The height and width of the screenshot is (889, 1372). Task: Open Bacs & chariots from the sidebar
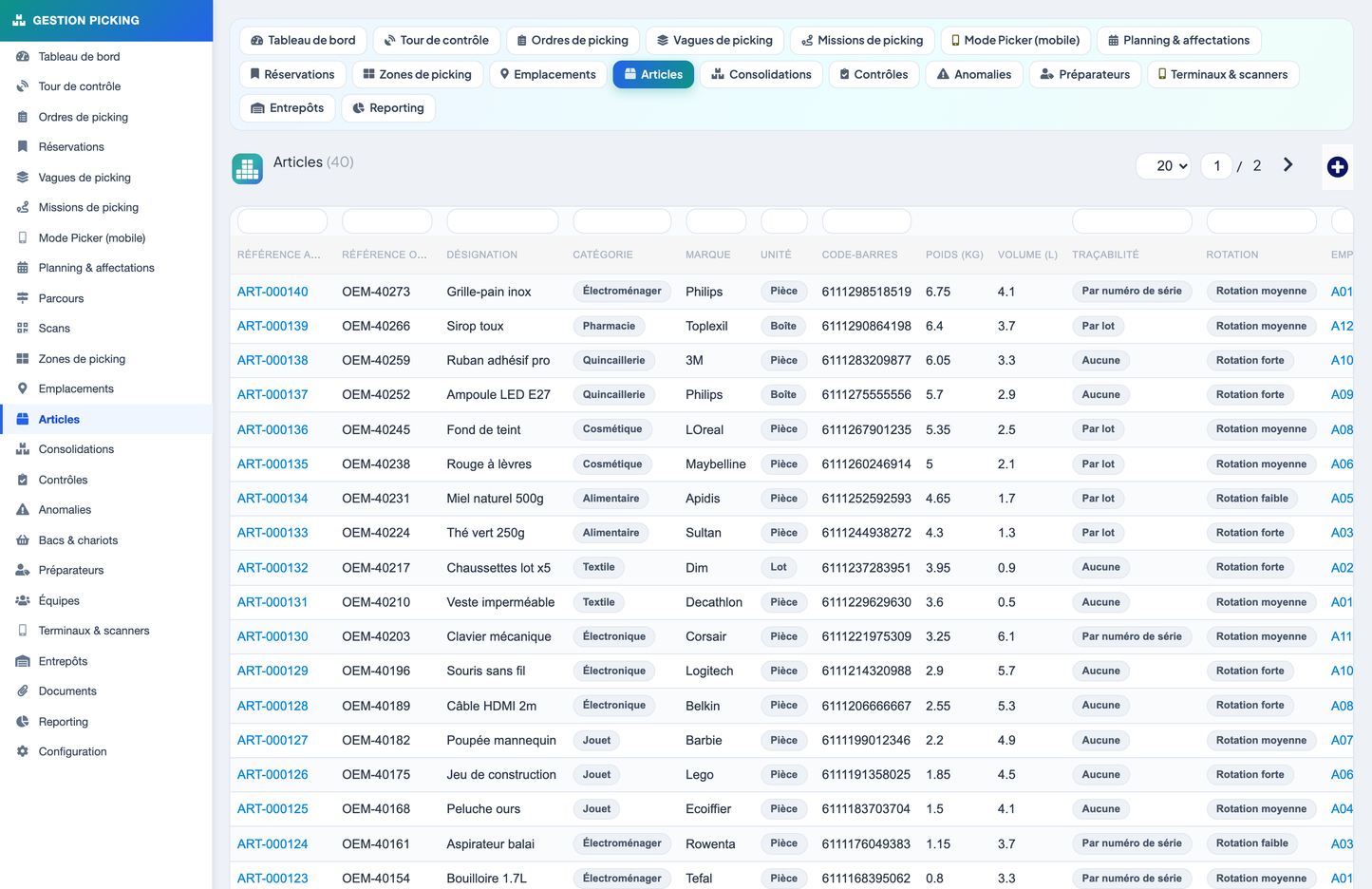click(x=78, y=540)
